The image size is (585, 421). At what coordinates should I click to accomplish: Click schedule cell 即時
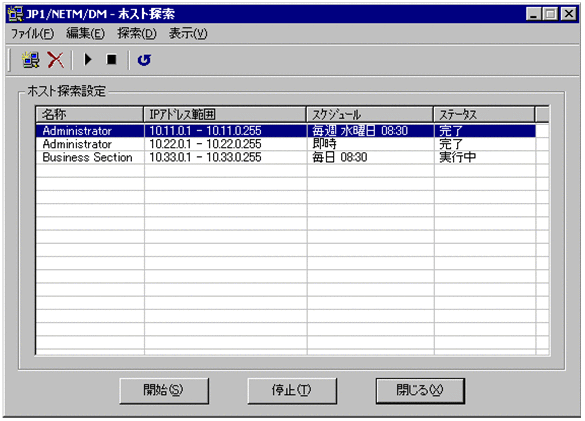coord(324,144)
